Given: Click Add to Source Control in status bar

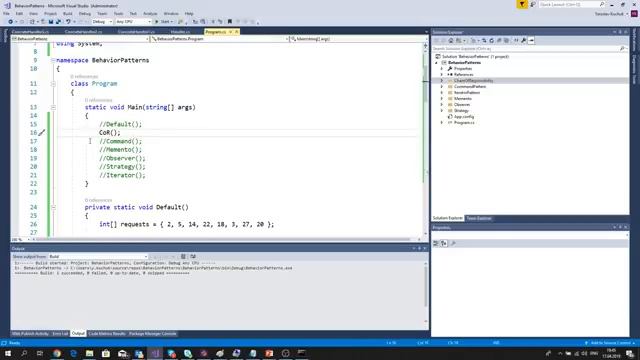Looking at the screenshot, I should click(x=610, y=343).
